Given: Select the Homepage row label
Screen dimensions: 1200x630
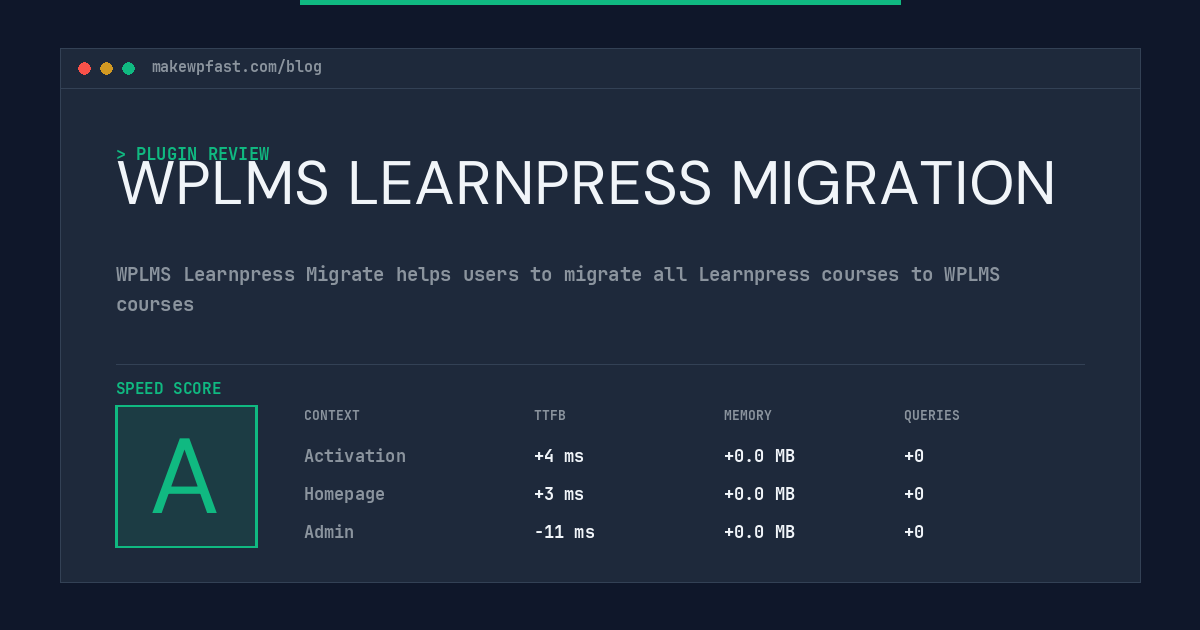Looking at the screenshot, I should tap(344, 494).
